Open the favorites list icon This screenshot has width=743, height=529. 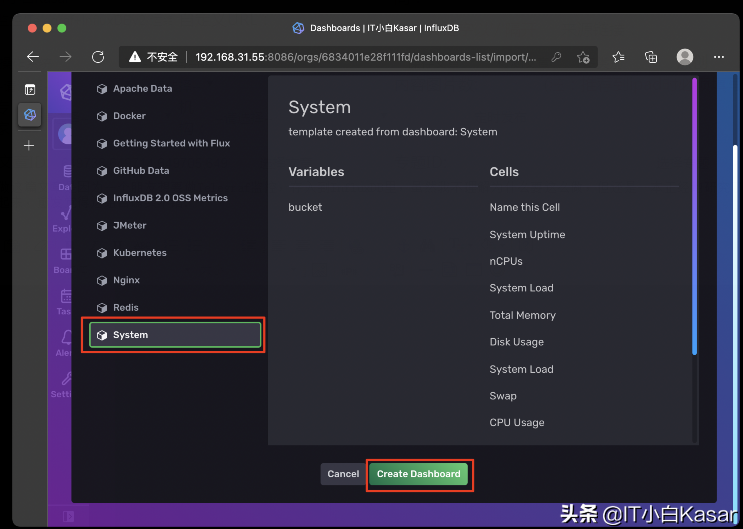[618, 57]
